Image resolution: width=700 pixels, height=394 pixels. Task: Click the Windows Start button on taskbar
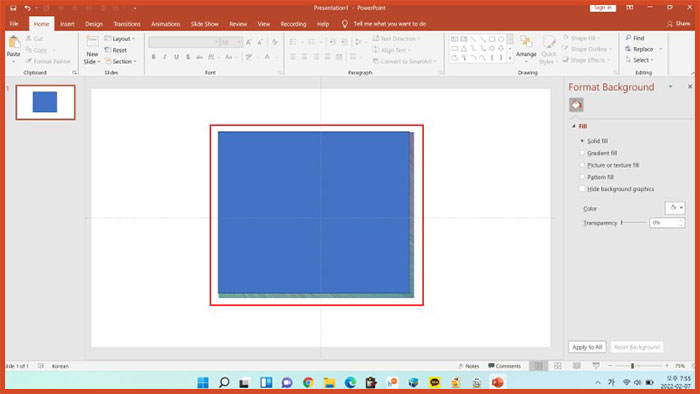click(203, 382)
